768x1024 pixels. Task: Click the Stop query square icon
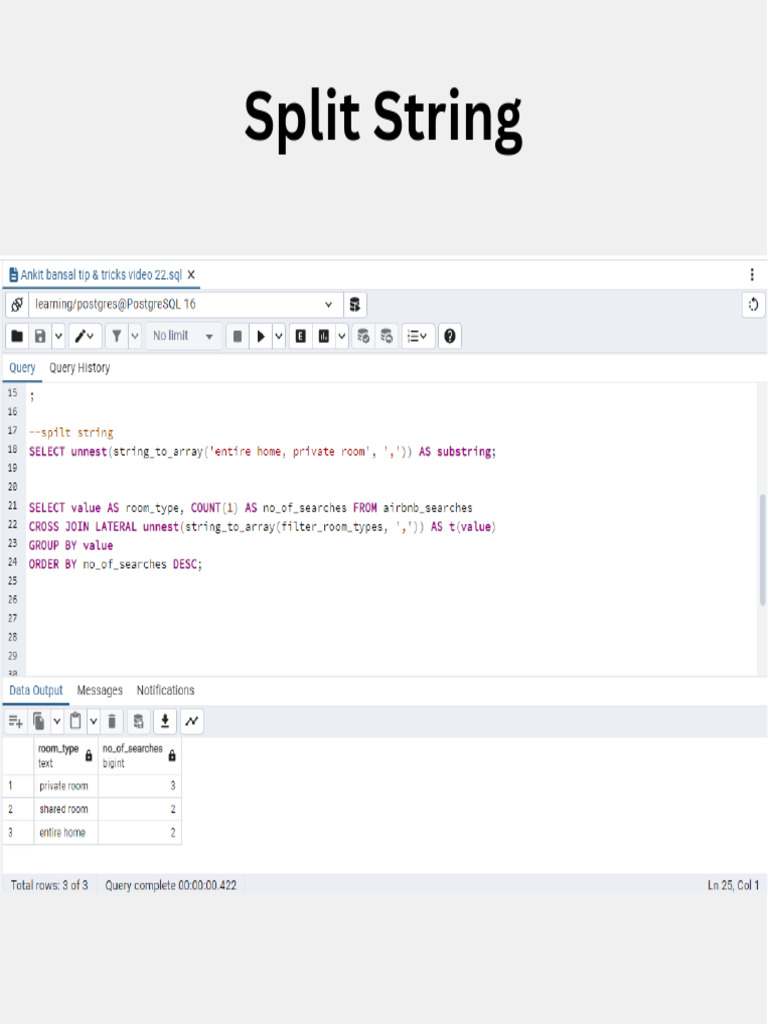[237, 337]
